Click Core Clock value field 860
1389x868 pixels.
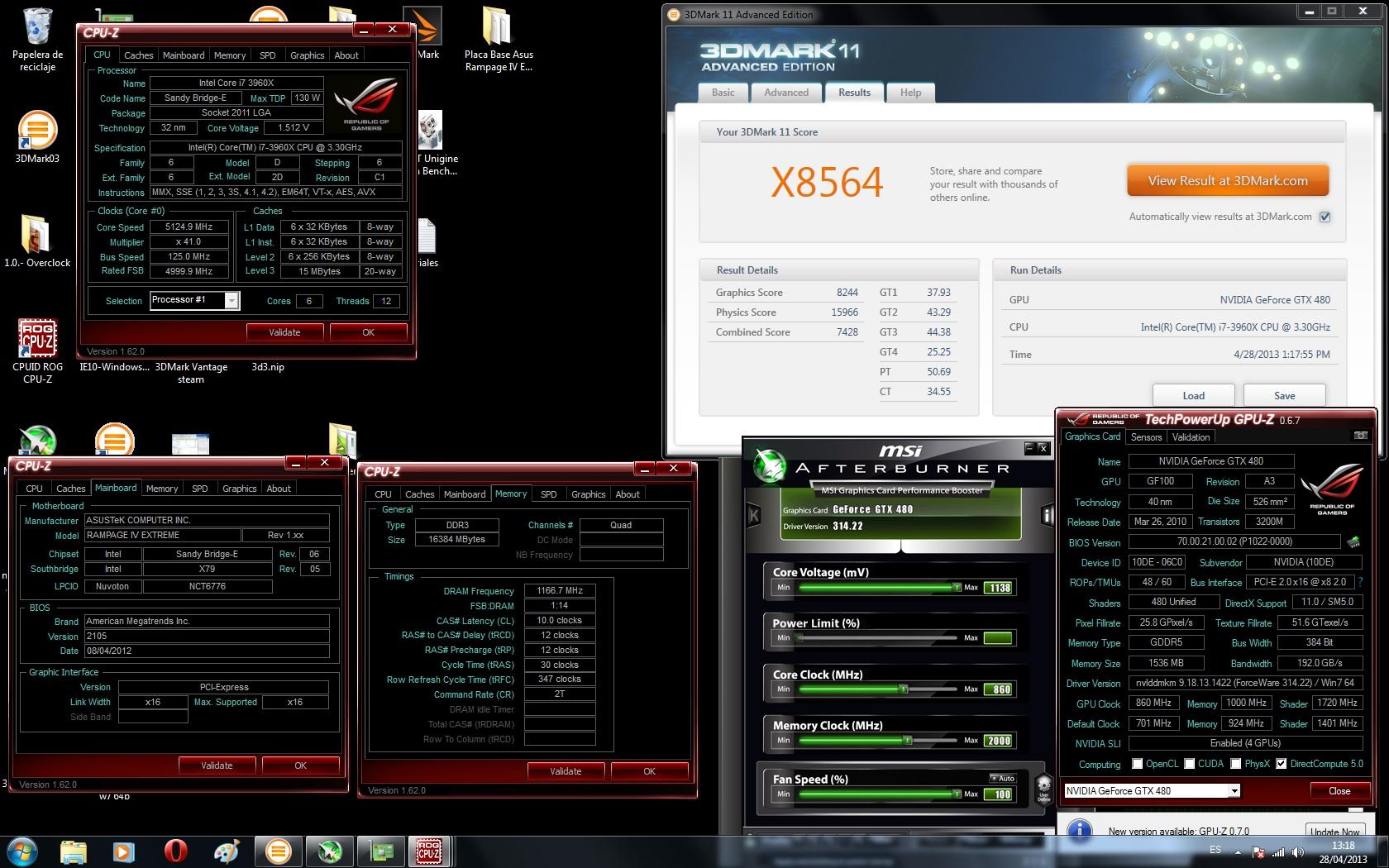(x=999, y=689)
